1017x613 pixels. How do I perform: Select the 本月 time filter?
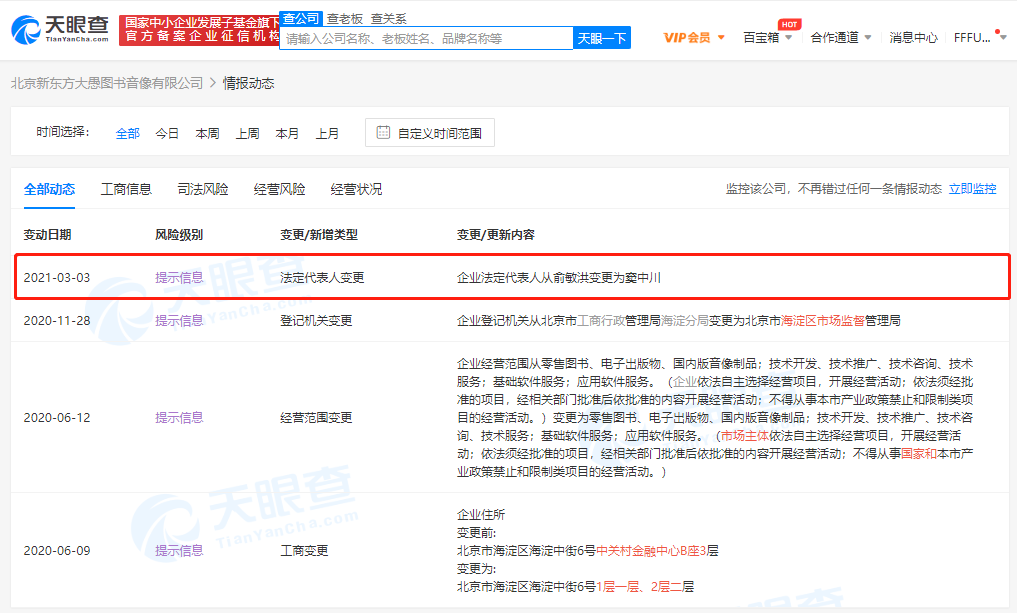287,133
